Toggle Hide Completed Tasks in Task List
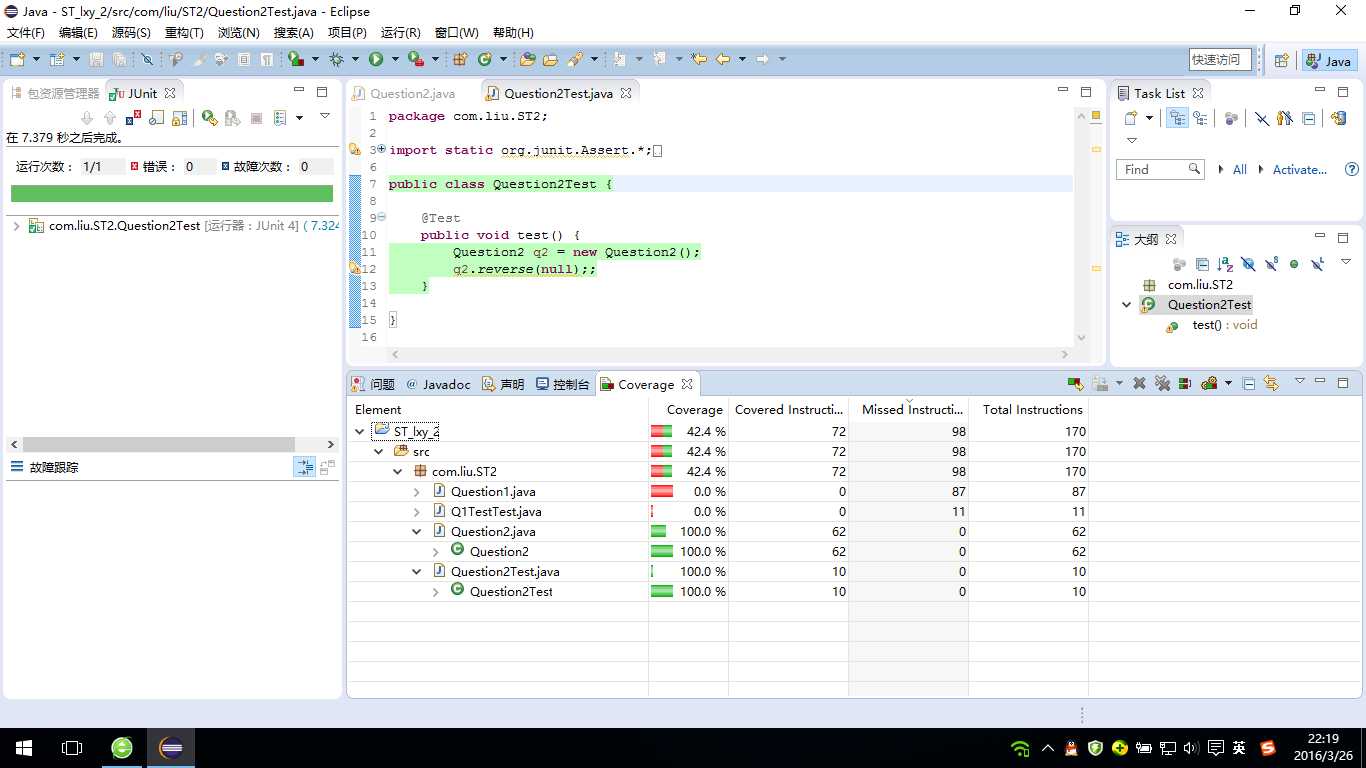The height and width of the screenshot is (768, 1366). (x=1261, y=118)
